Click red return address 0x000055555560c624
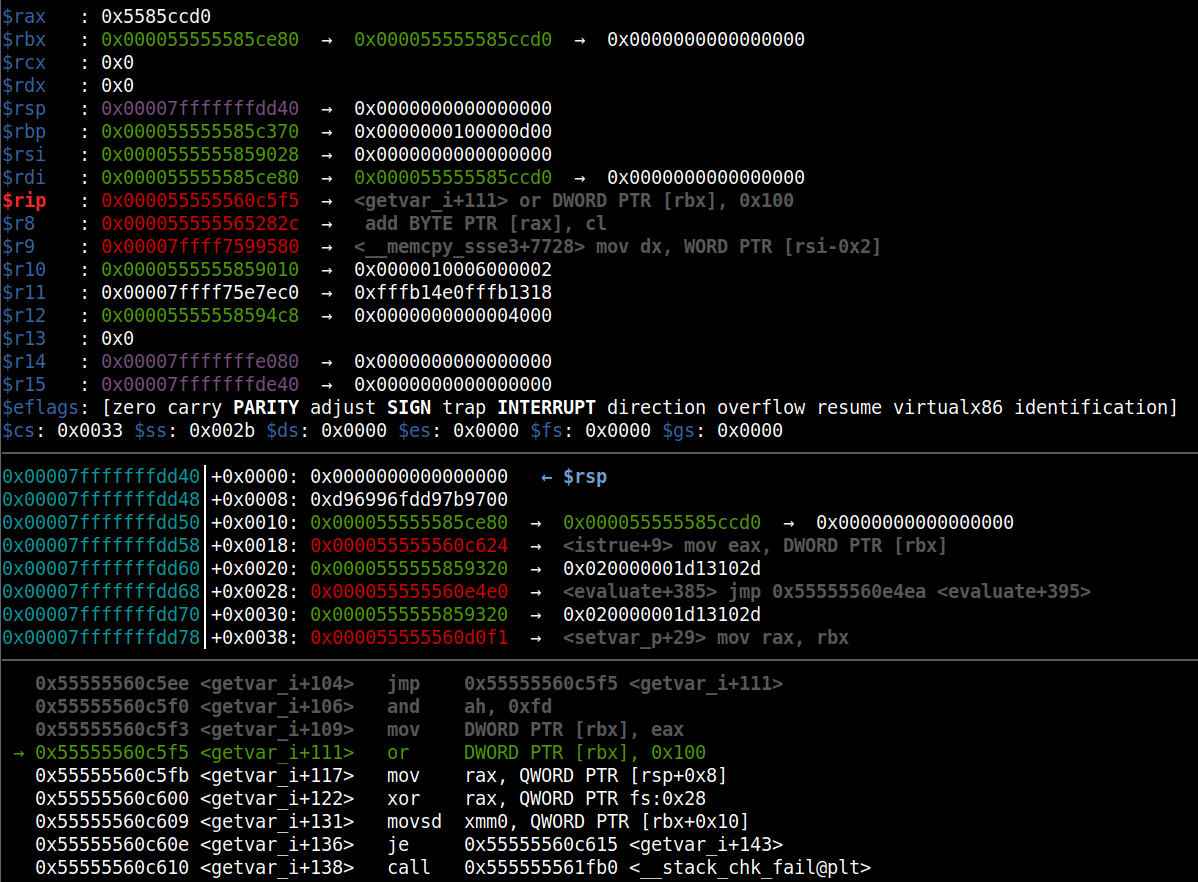1198x882 pixels. (x=409, y=545)
